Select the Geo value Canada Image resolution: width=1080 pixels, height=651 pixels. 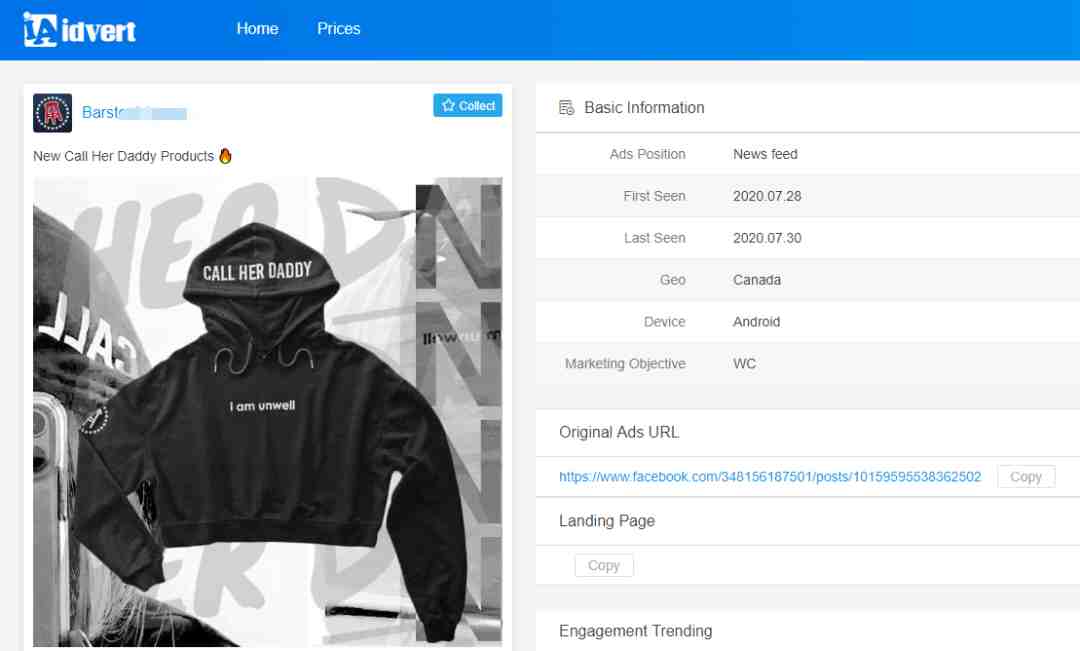pos(757,280)
